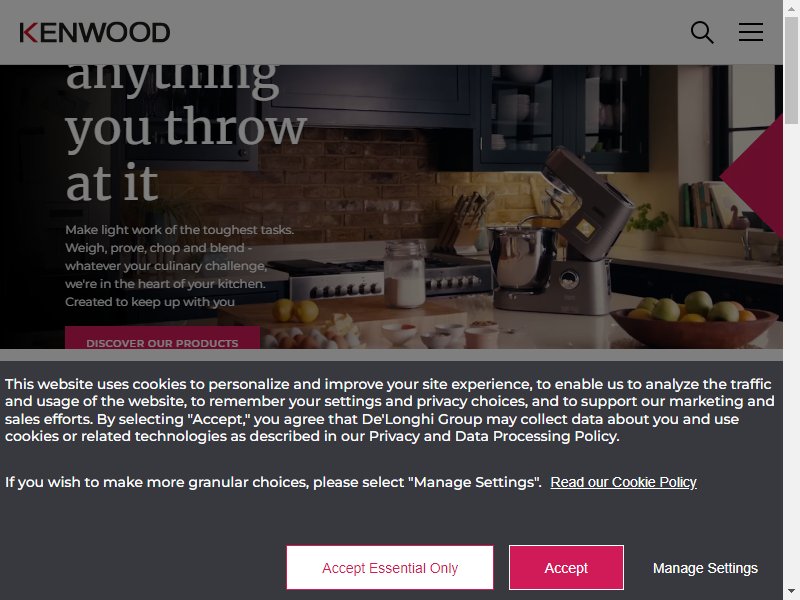800x600 pixels.
Task: Open the hamburger navigation menu
Action: 751,32
